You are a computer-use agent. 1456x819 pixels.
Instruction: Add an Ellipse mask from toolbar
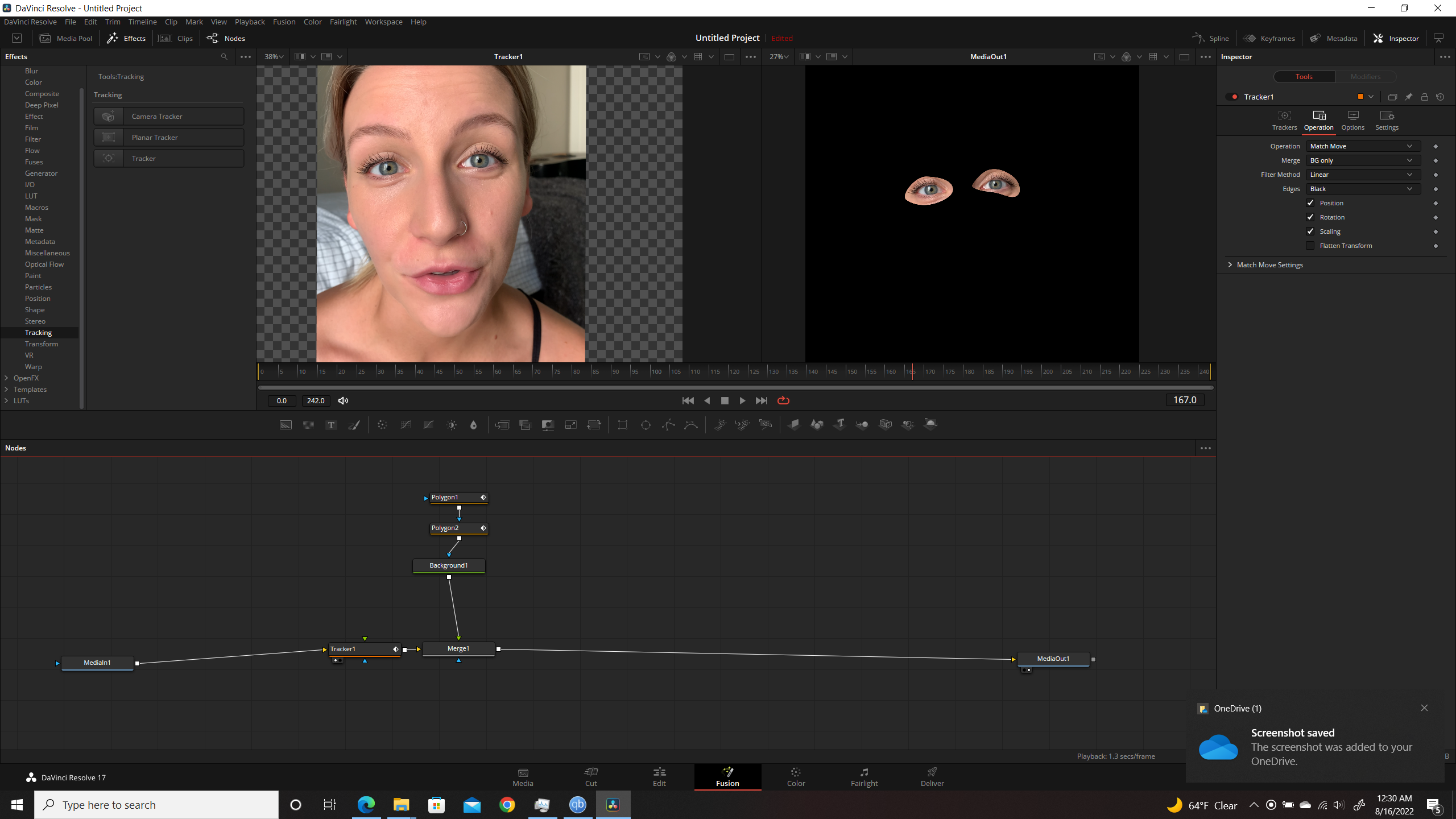click(646, 425)
